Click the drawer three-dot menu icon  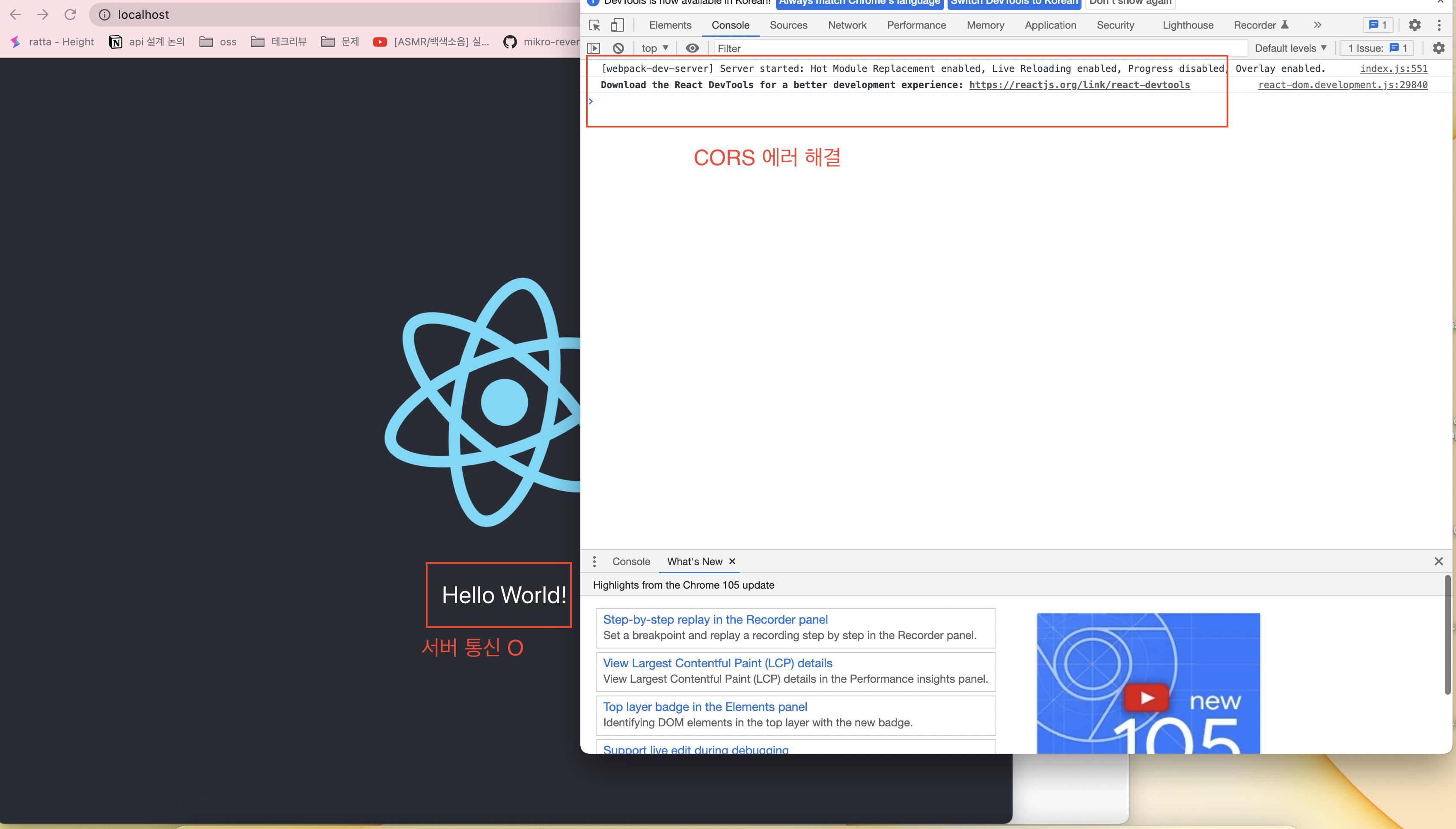click(x=594, y=561)
